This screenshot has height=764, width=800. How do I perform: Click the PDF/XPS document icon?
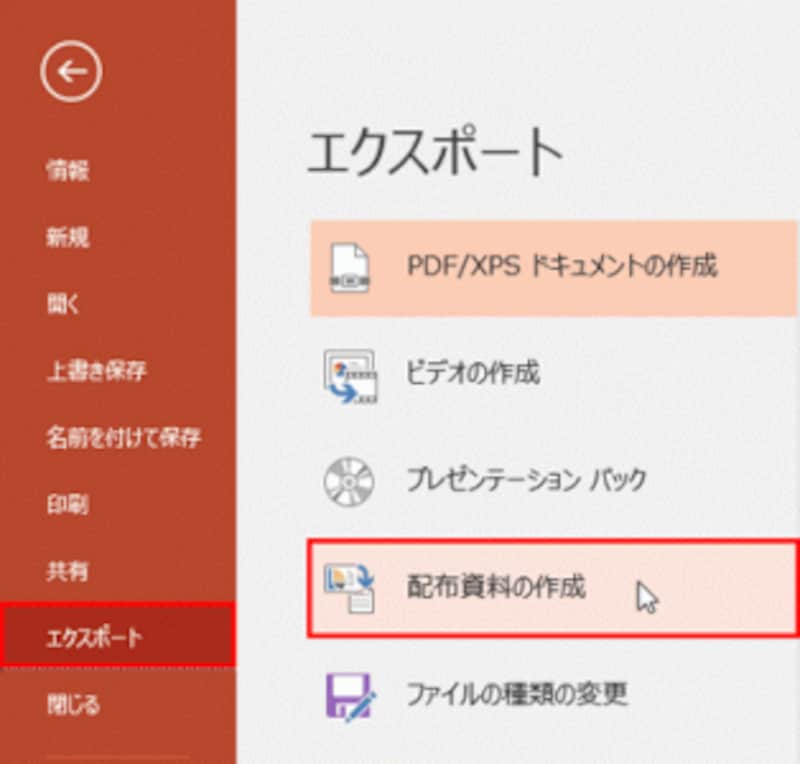click(349, 268)
